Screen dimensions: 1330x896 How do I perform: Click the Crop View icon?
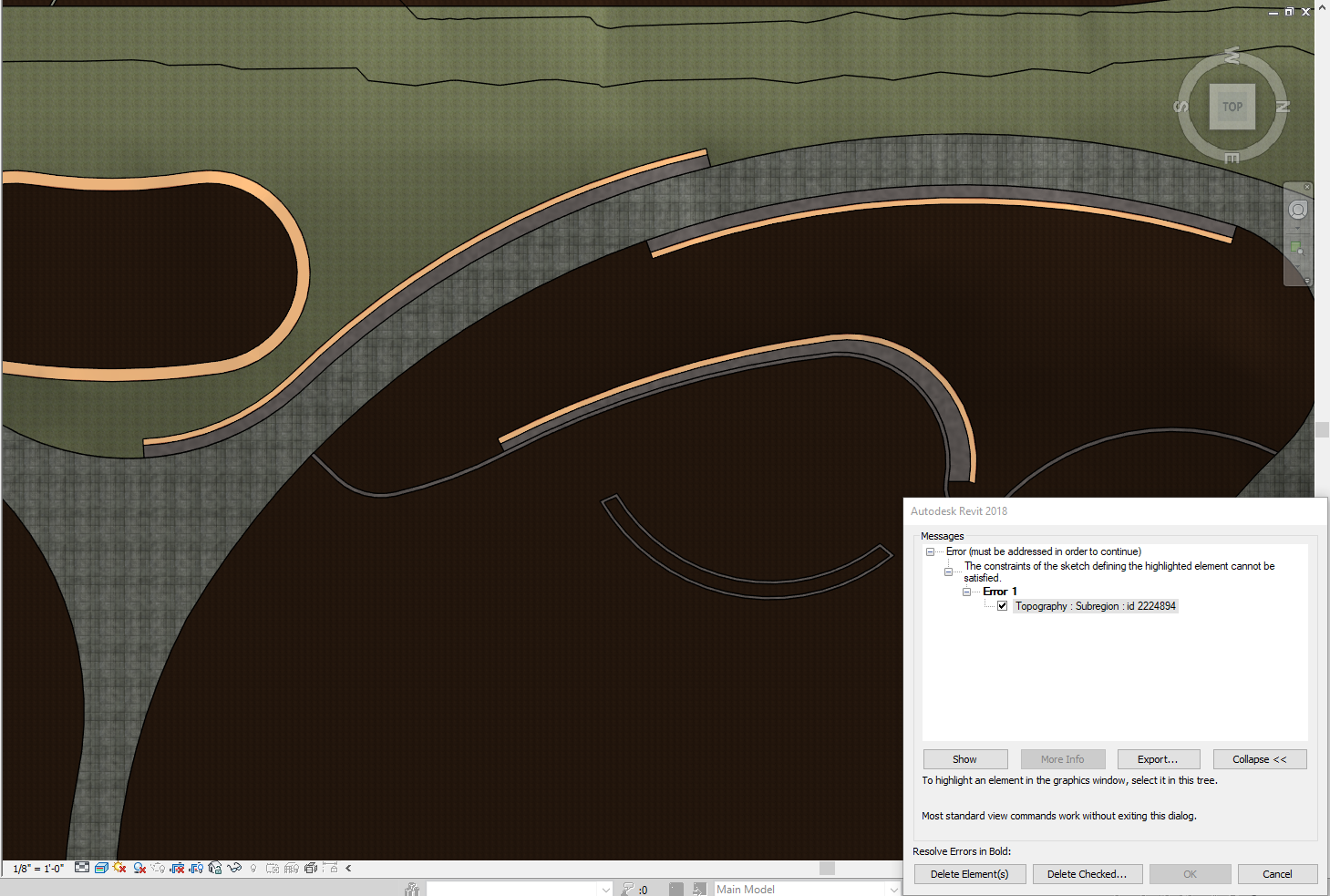coord(176,868)
